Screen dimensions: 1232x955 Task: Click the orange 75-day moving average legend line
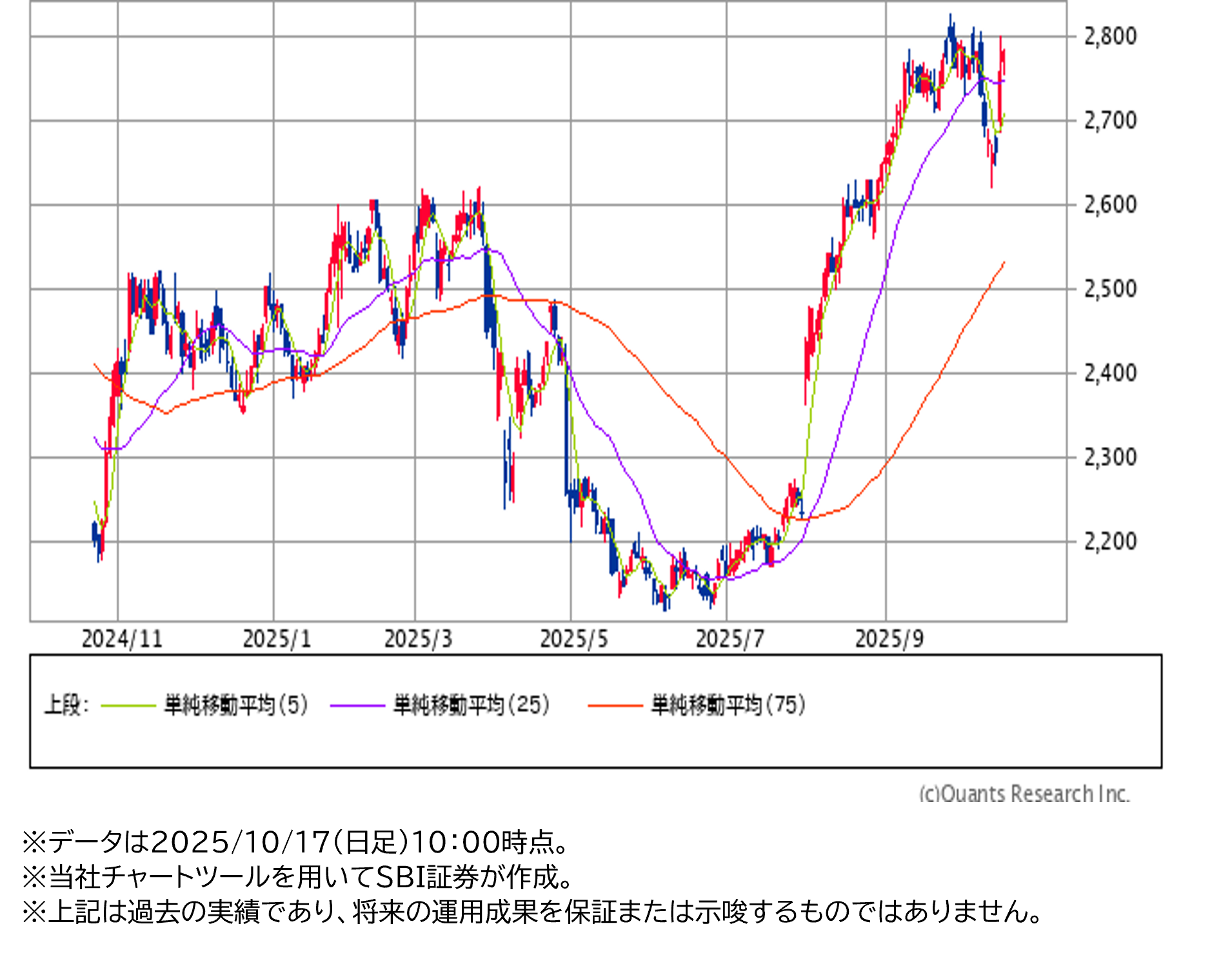(615, 705)
